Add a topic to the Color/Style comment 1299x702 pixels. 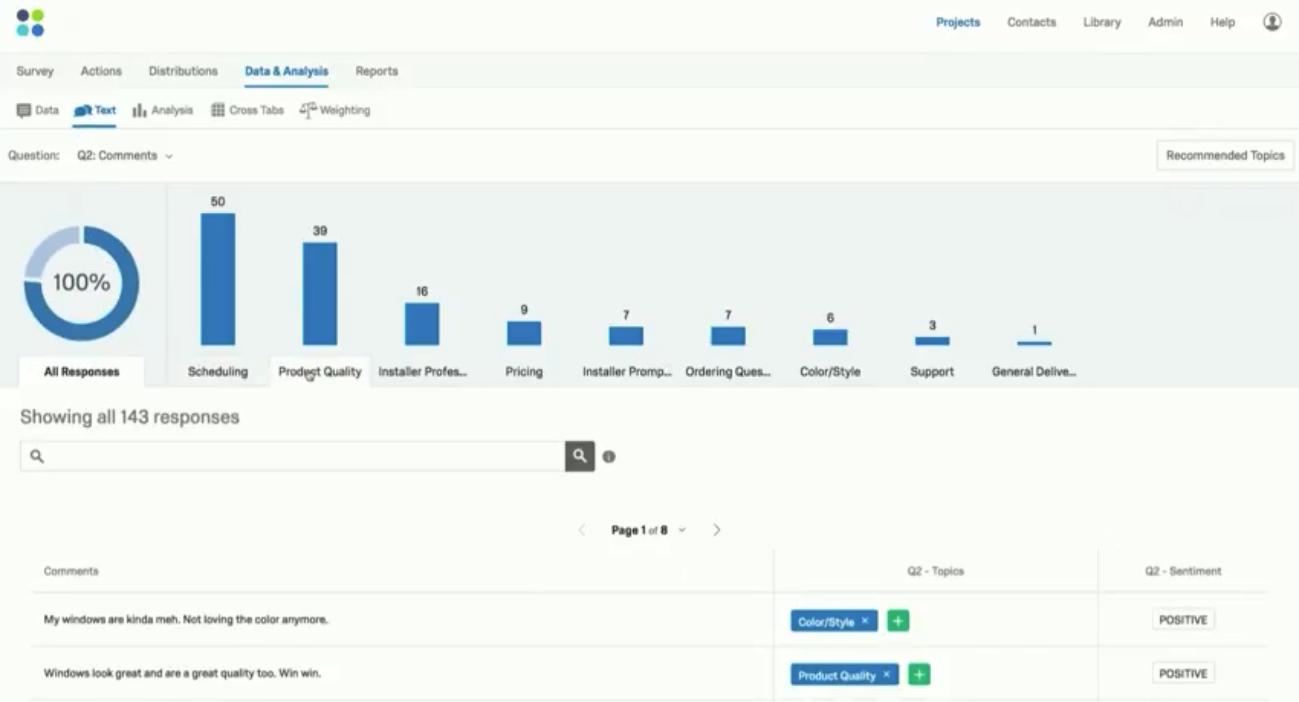coord(898,621)
